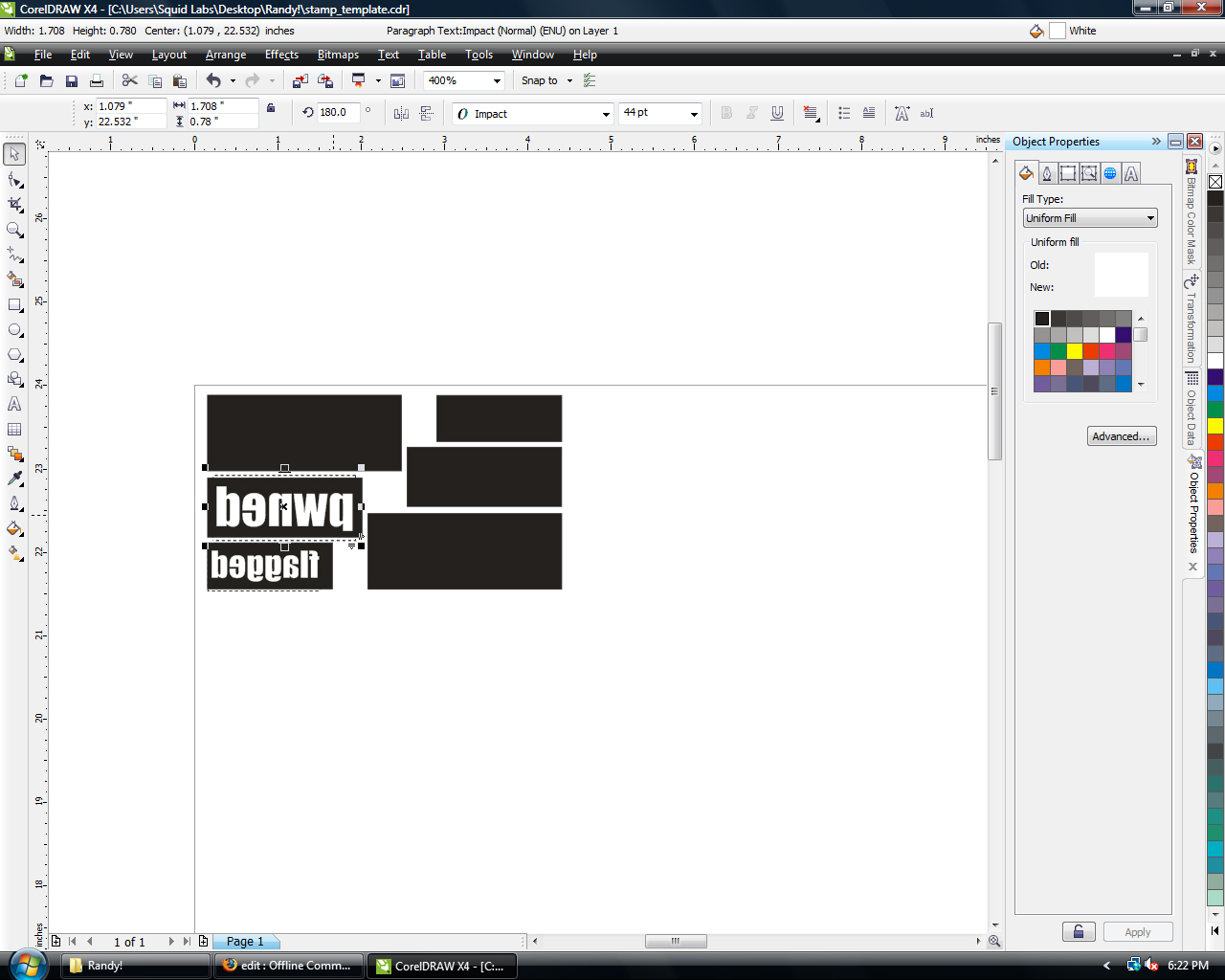Select the Ellipse tool
The width and height of the screenshot is (1225, 980).
pyautogui.click(x=14, y=330)
